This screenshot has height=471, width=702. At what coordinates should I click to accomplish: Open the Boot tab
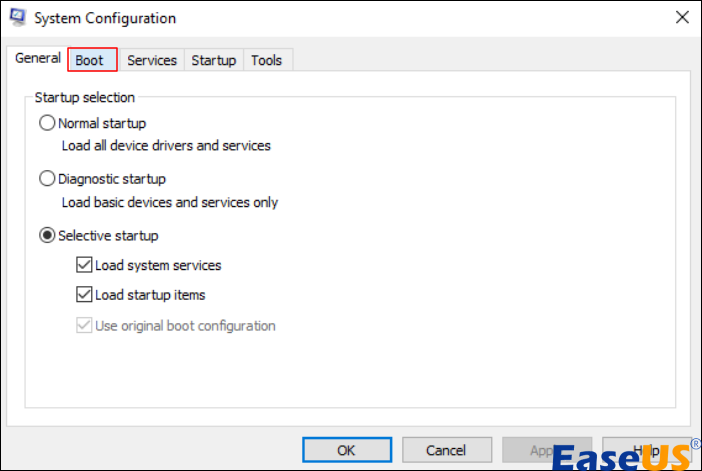click(x=90, y=60)
